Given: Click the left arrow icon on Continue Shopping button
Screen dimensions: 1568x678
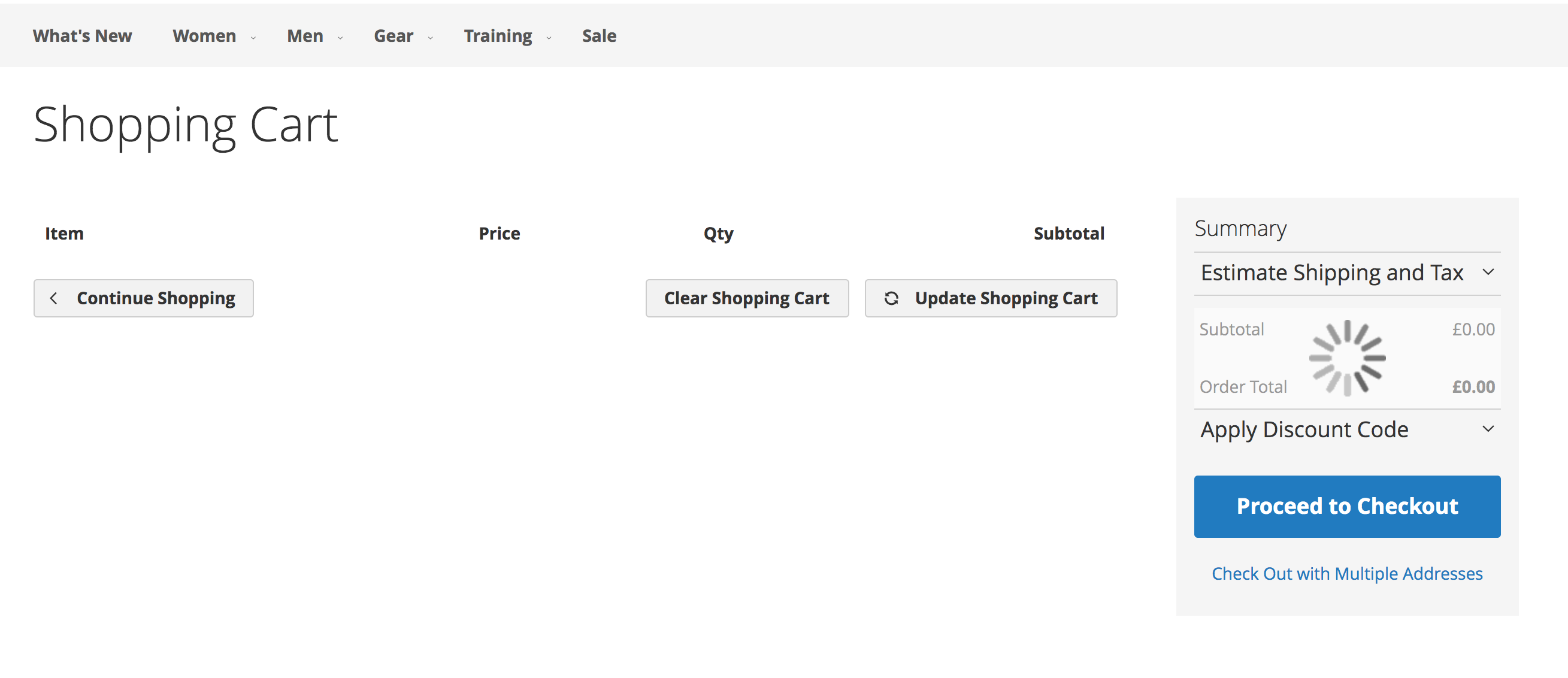Looking at the screenshot, I should (x=54, y=297).
